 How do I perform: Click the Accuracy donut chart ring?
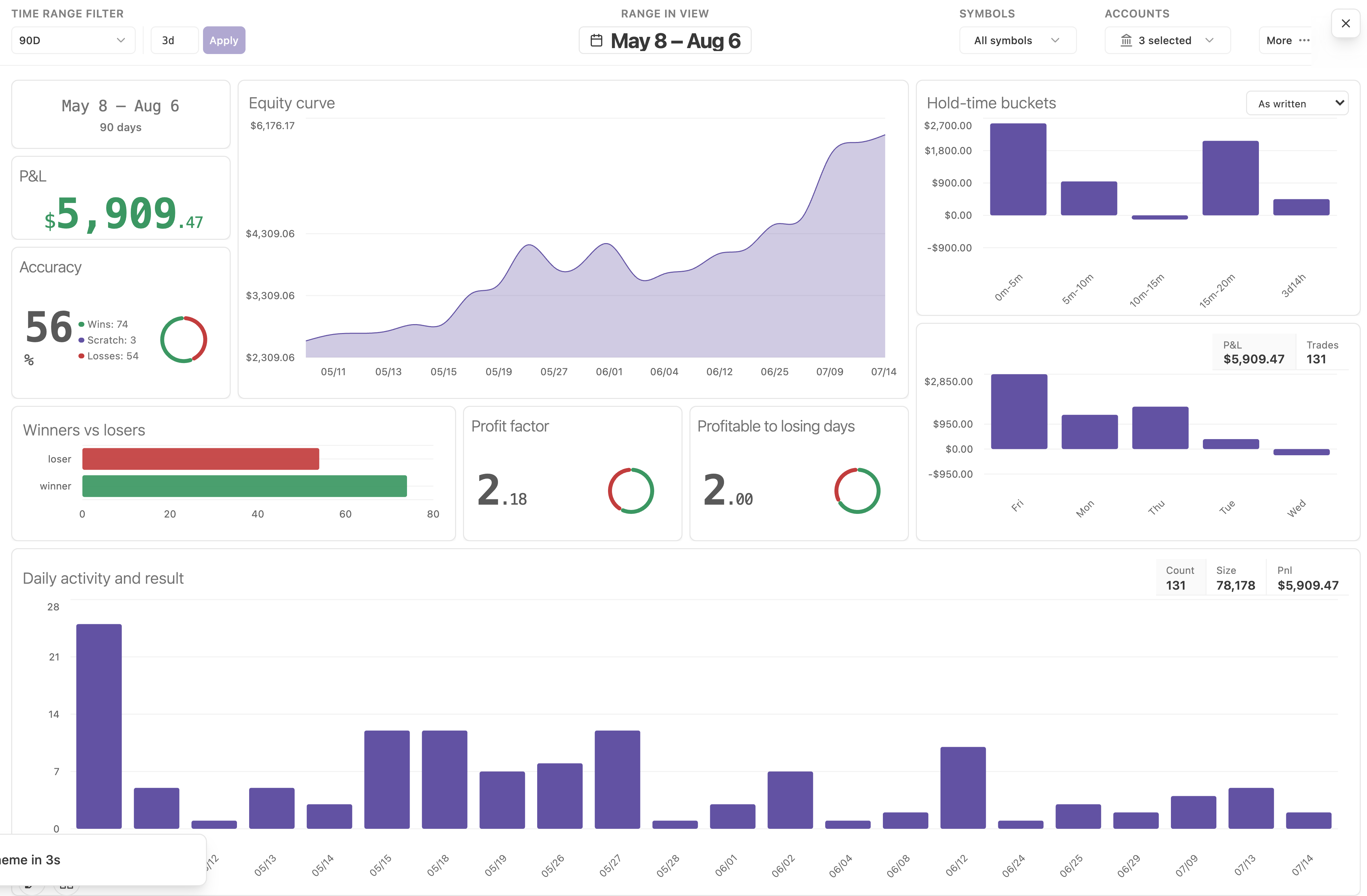pyautogui.click(x=183, y=340)
